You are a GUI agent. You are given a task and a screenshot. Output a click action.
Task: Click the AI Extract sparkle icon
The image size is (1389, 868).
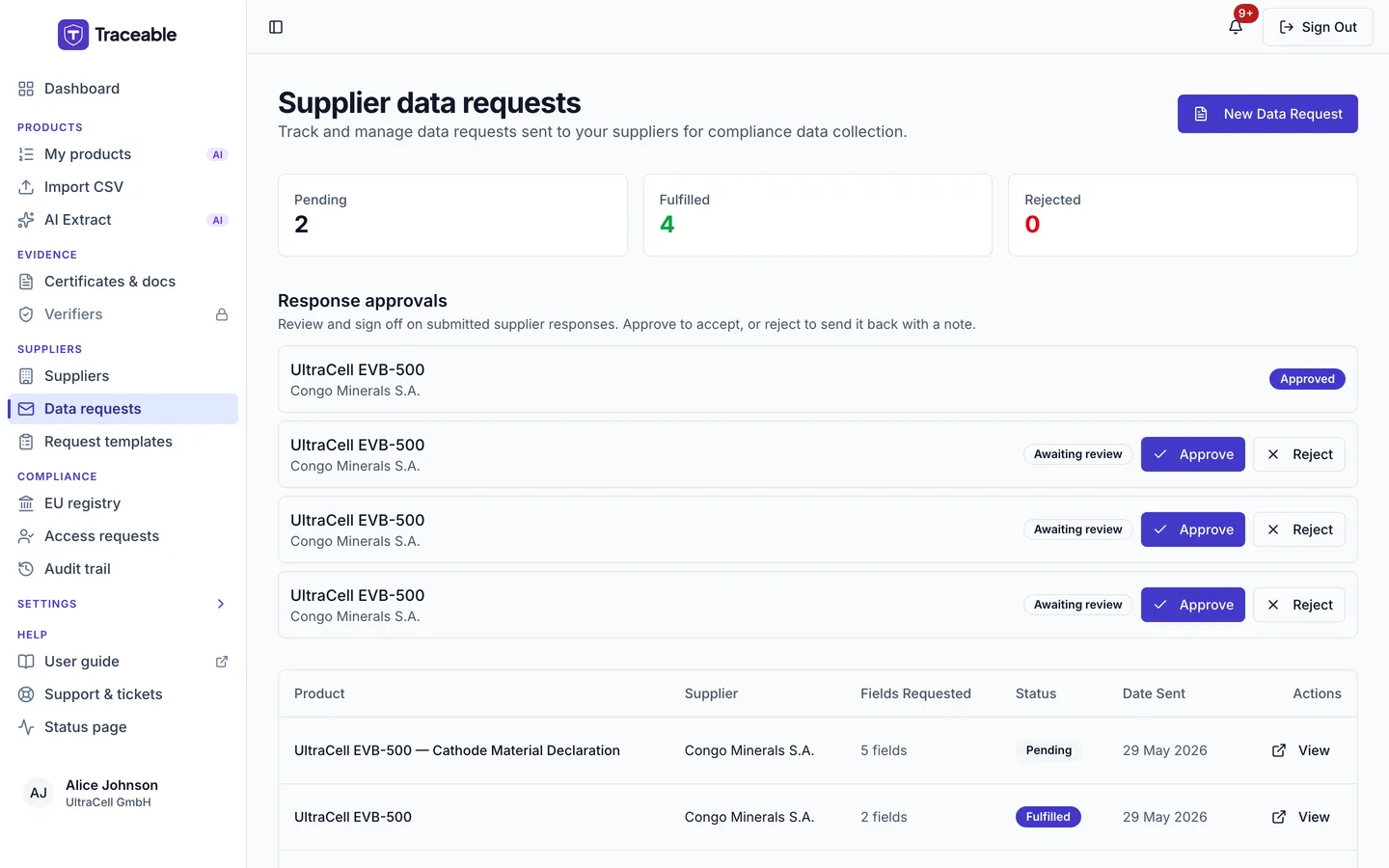26,220
